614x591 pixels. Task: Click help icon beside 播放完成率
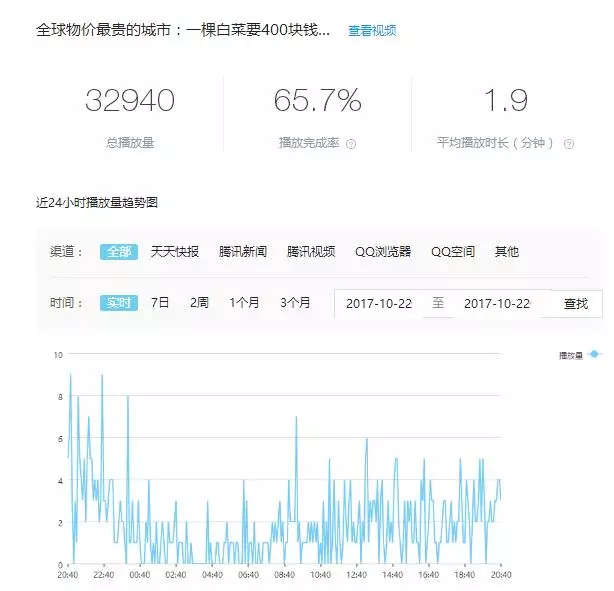(351, 144)
